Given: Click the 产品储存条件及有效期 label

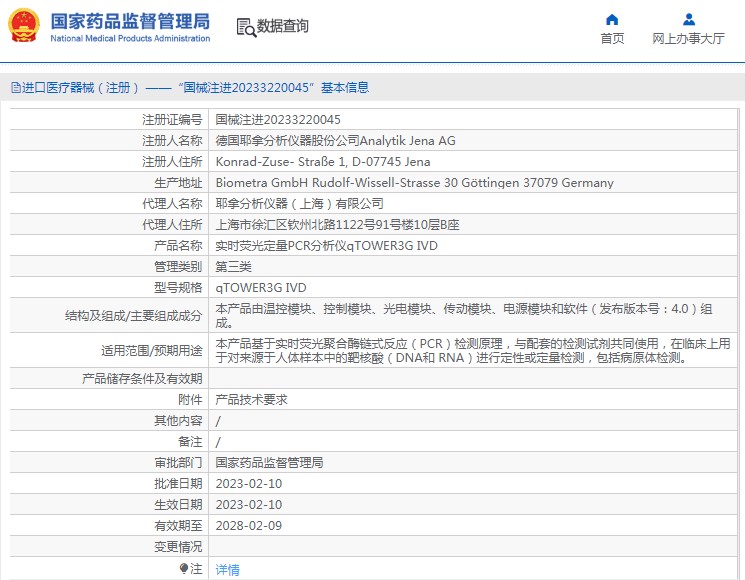Looking at the screenshot, I should click(x=142, y=379).
